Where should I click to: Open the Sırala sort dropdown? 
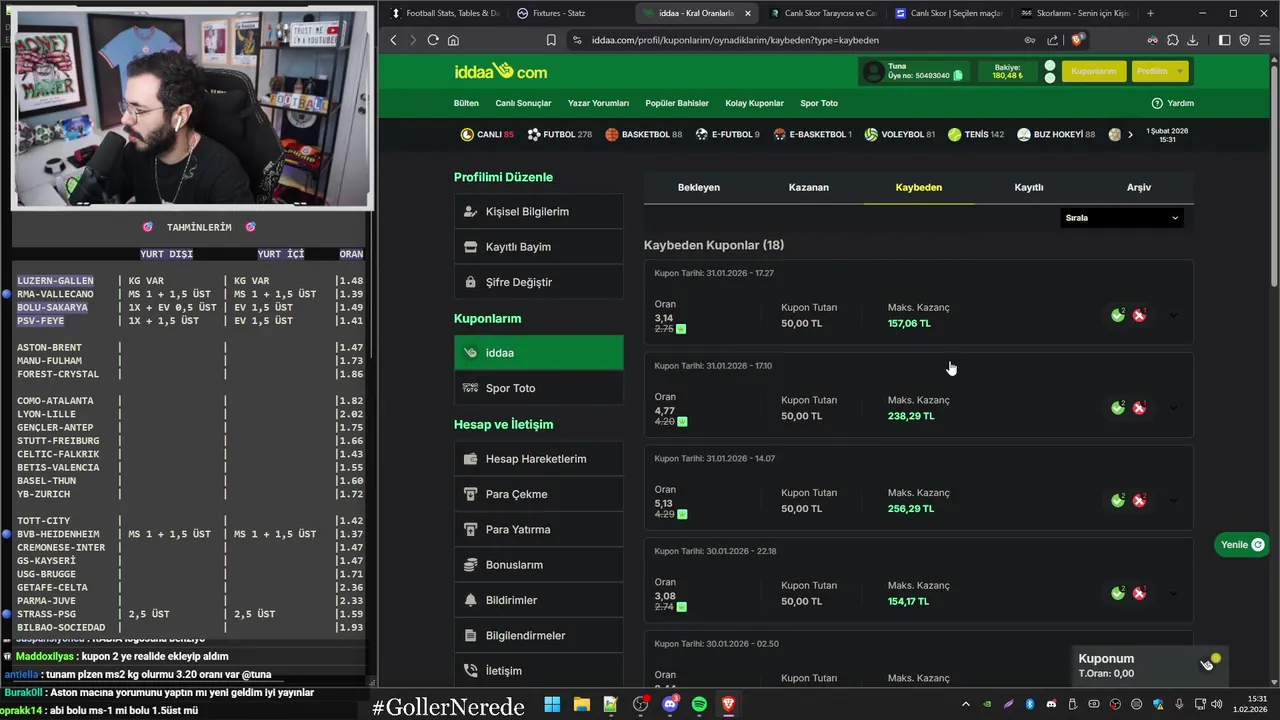pyautogui.click(x=1122, y=218)
